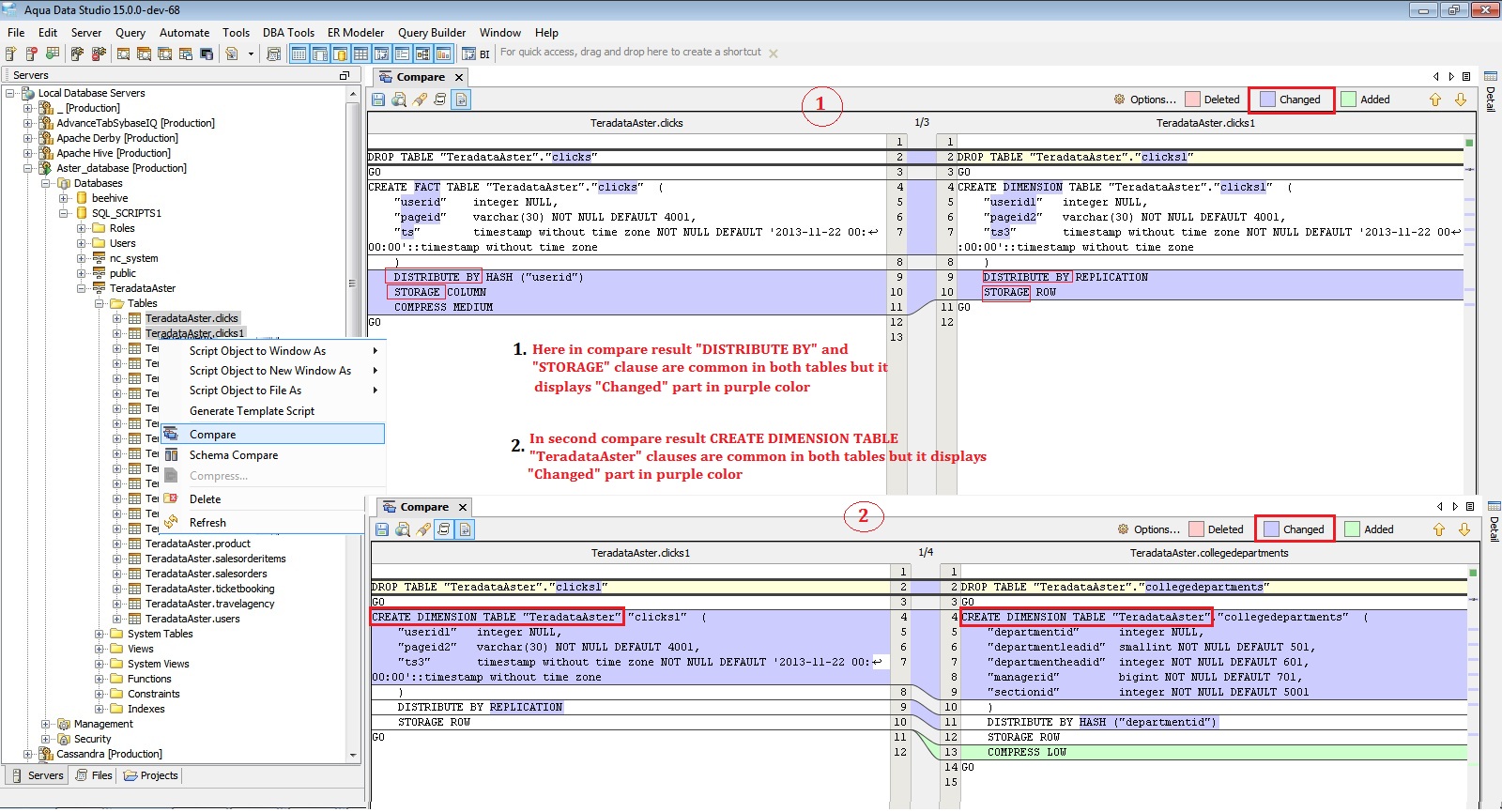
Task: Toggle the highlighted page-view button in clicks/clicks1 toolbar
Action: [461, 100]
